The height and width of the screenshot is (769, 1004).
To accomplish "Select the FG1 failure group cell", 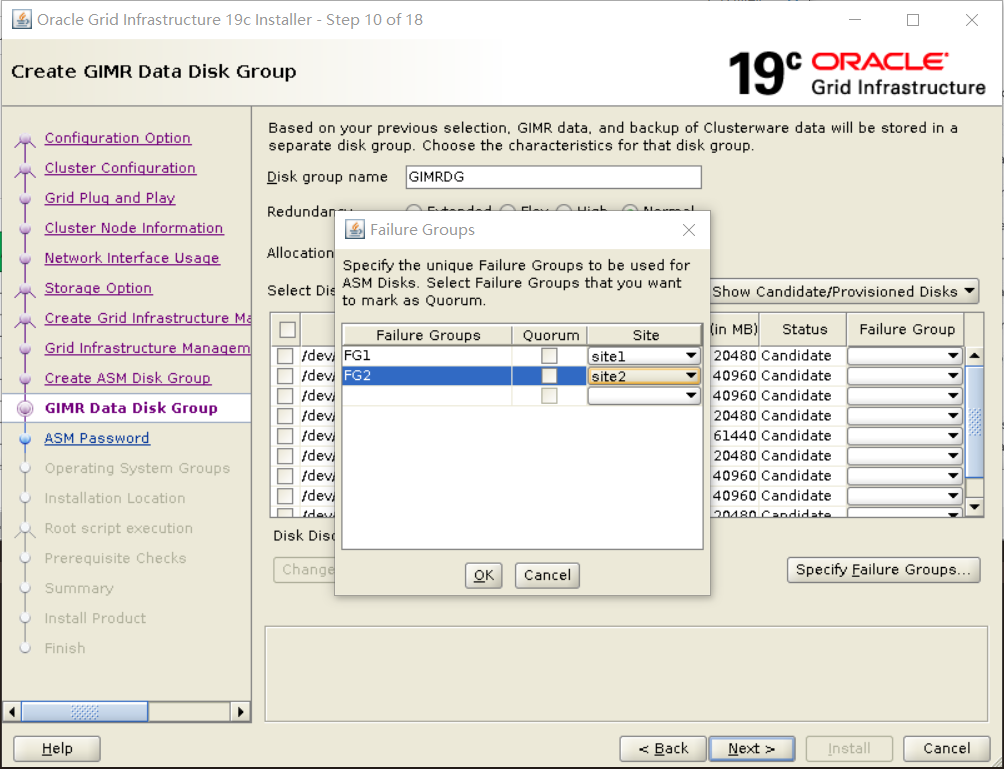I will click(x=427, y=356).
